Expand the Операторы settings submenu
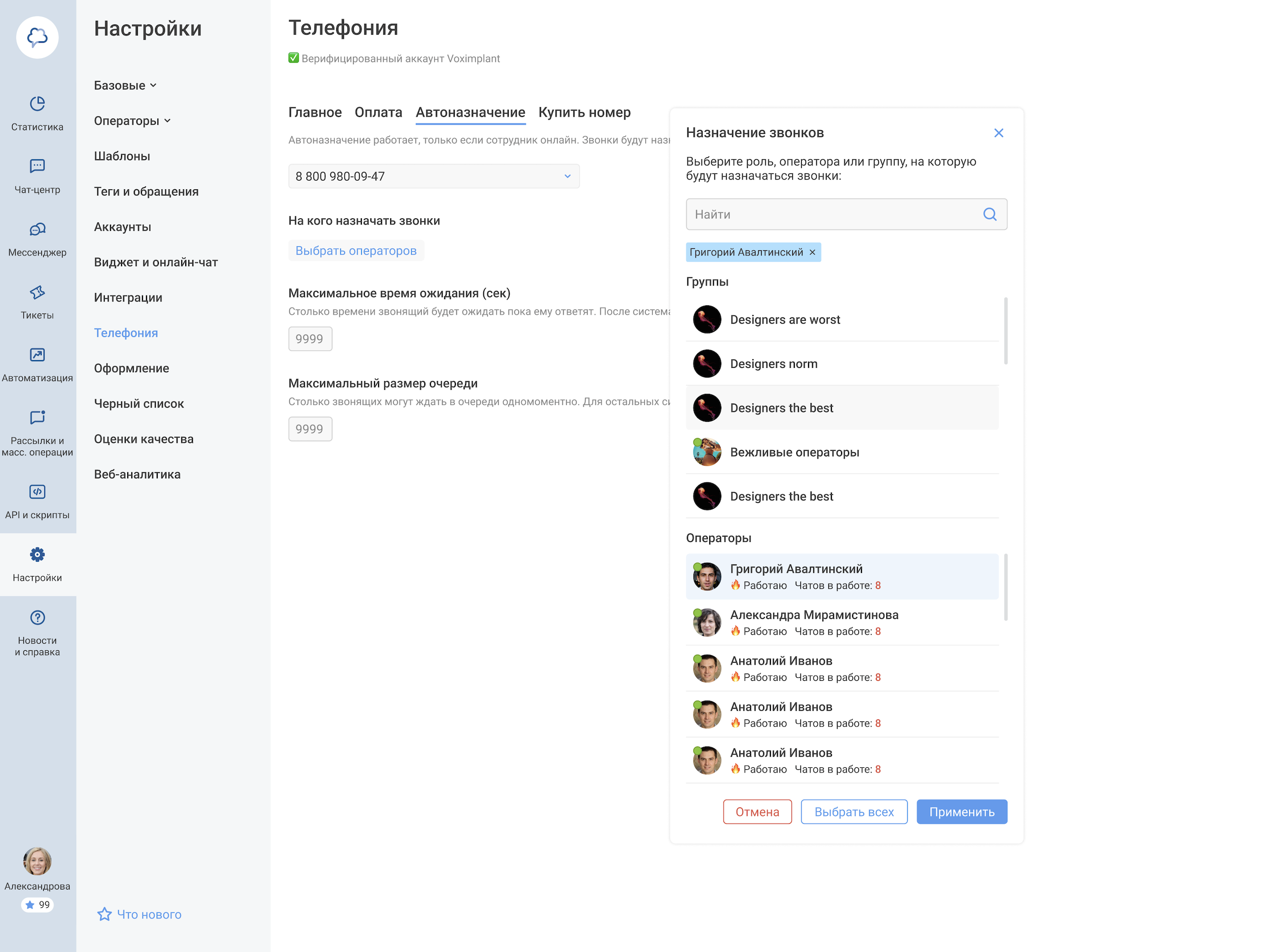Image resolution: width=1272 pixels, height=952 pixels. (132, 121)
